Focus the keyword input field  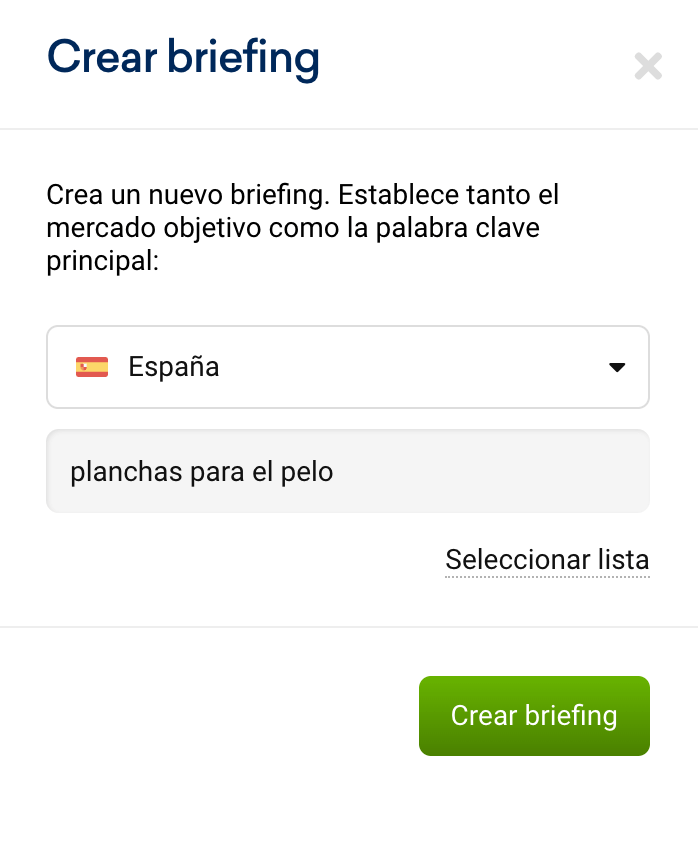[x=348, y=471]
